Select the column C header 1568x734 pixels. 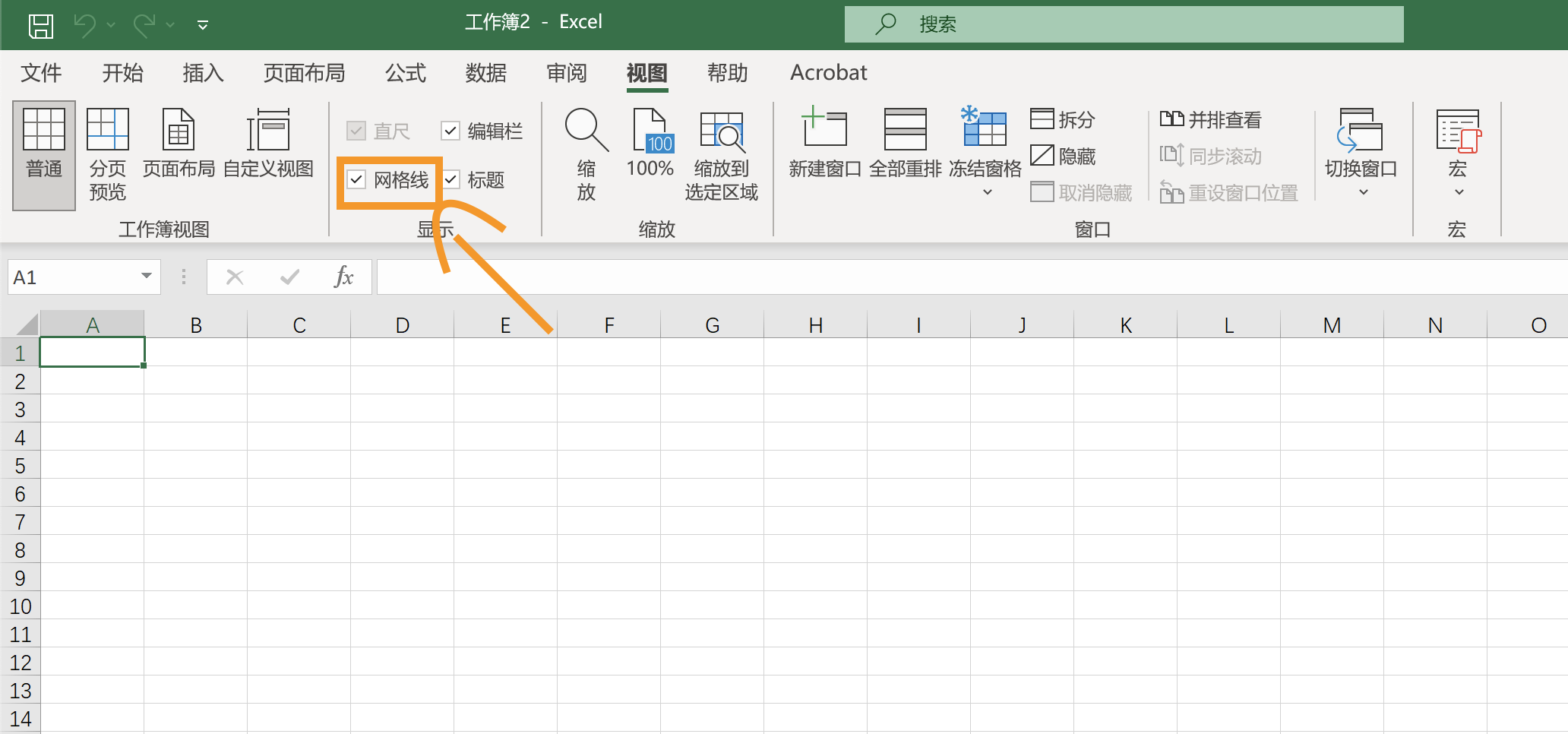(x=298, y=324)
